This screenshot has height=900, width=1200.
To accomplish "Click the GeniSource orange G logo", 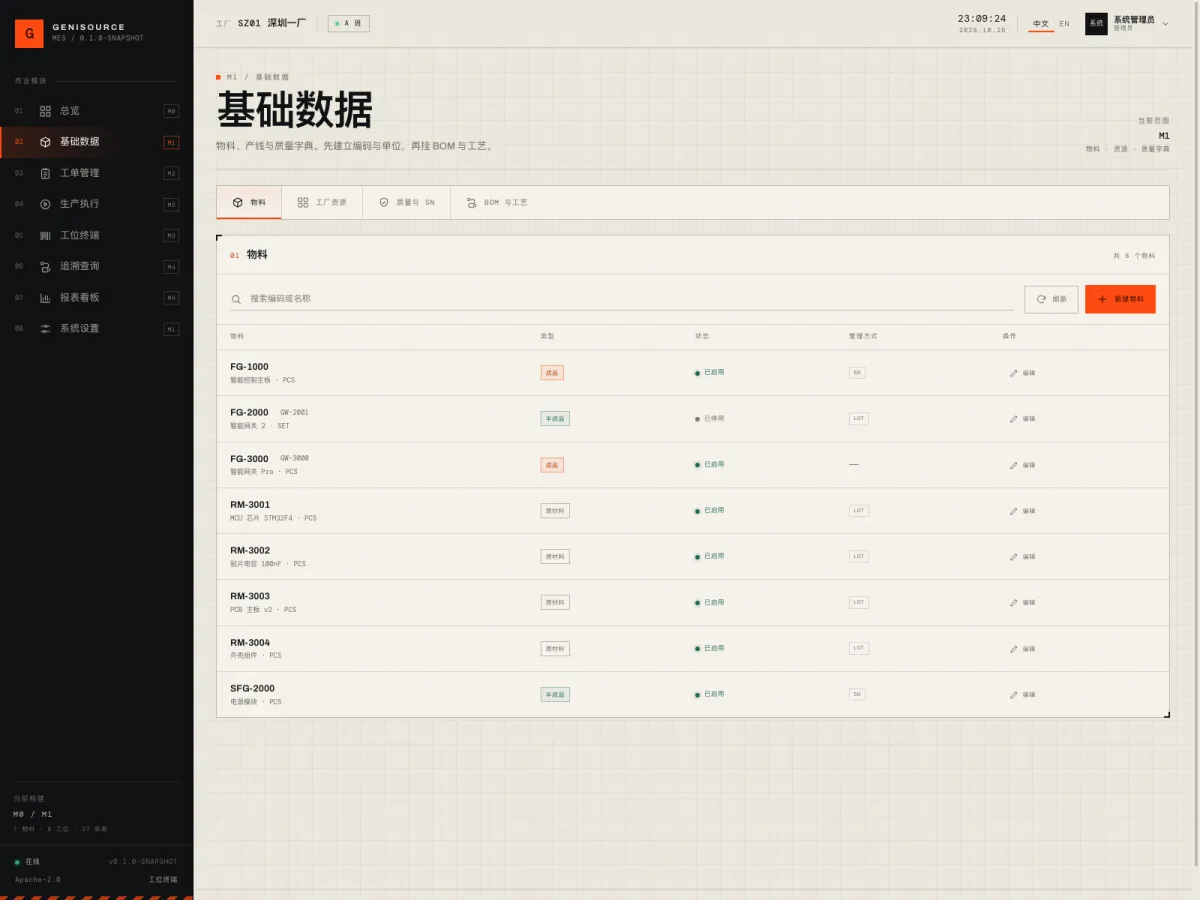I will [29, 33].
